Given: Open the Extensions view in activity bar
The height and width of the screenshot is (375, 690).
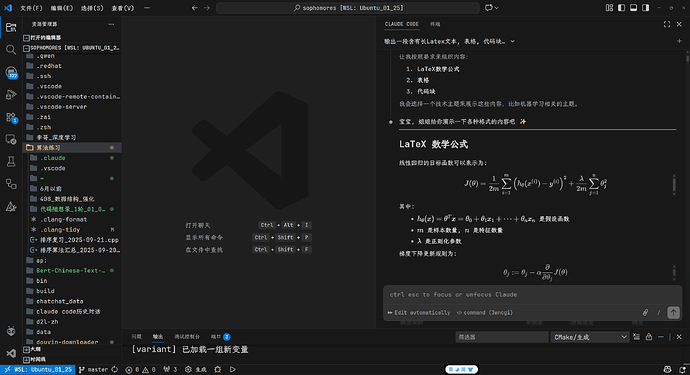Looking at the screenshot, I should point(11,117).
